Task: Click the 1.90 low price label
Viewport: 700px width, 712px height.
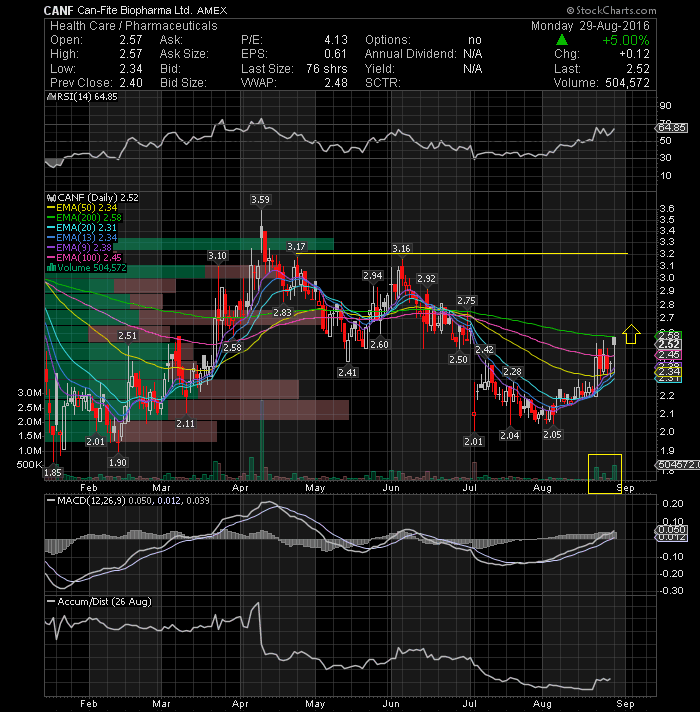Action: (118, 463)
